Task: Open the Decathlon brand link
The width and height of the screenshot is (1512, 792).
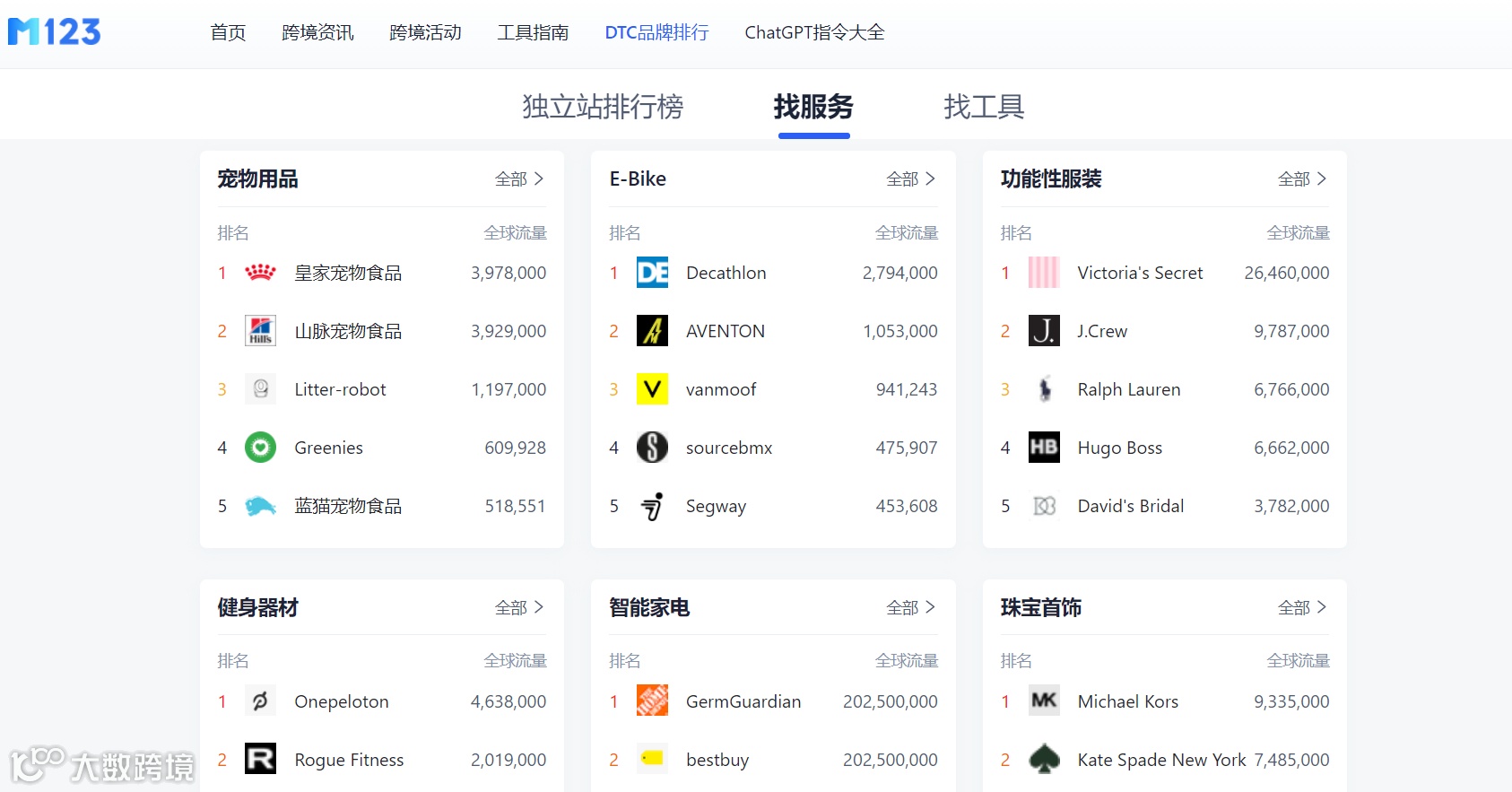Action: 726,273
